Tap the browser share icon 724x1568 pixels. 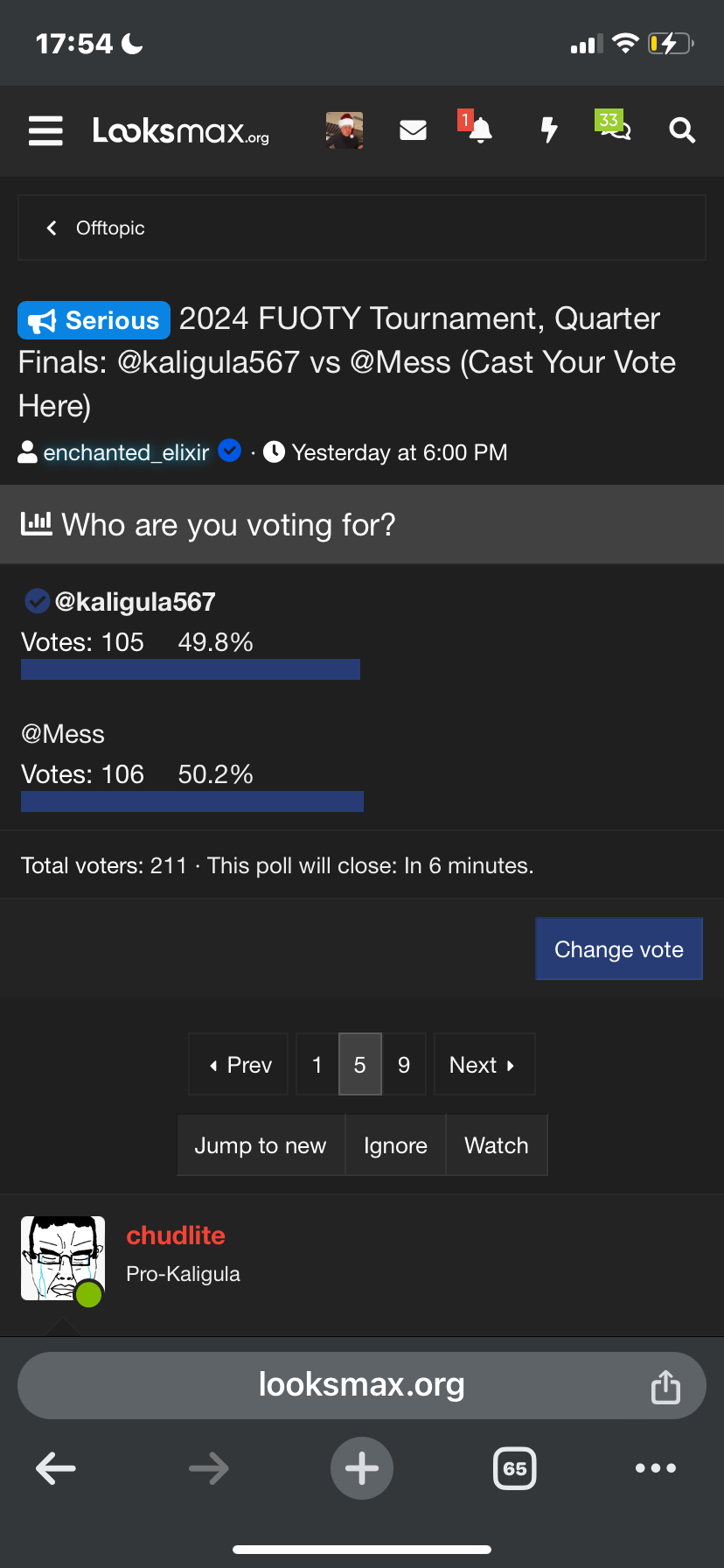[x=665, y=1387]
